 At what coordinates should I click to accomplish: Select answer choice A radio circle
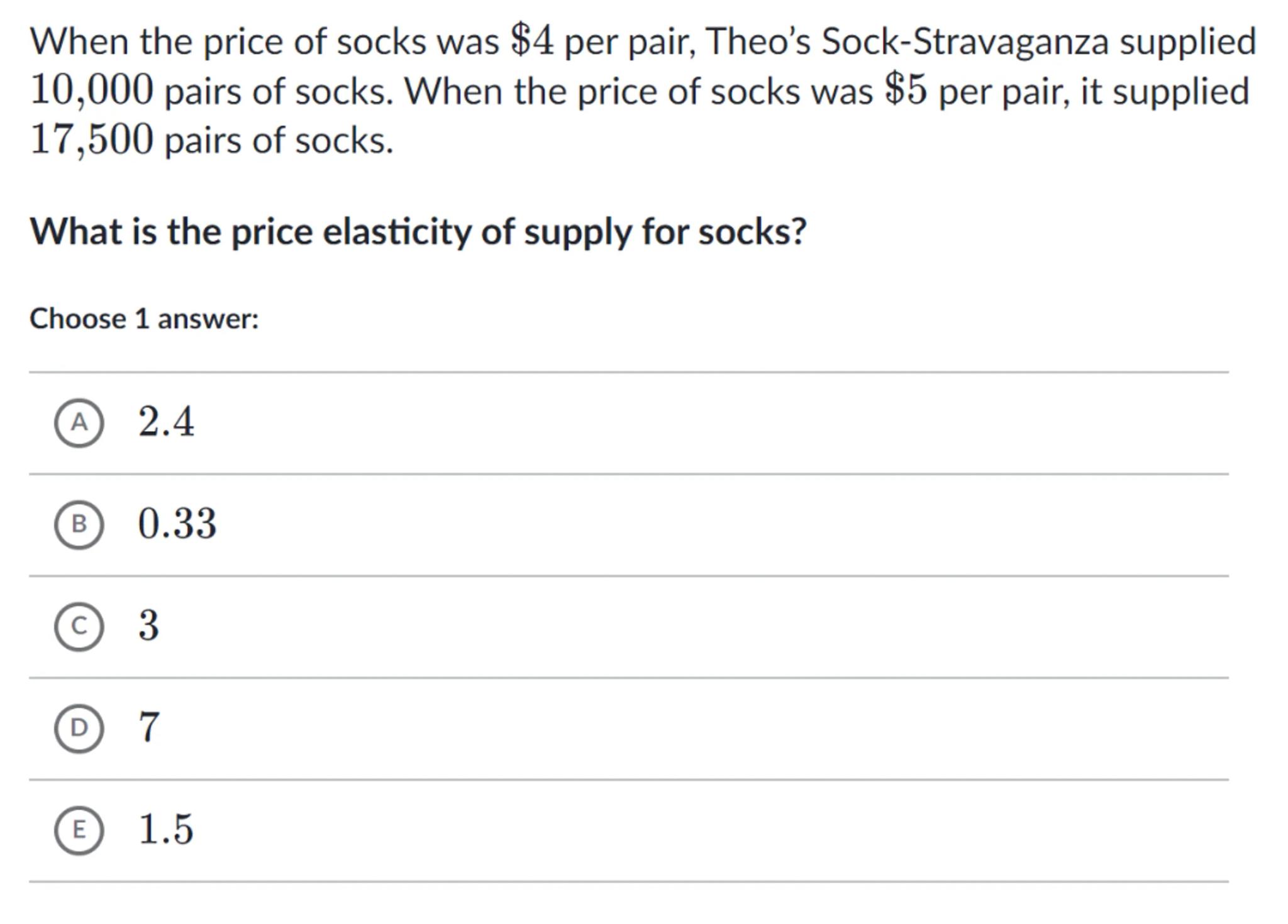(79, 422)
